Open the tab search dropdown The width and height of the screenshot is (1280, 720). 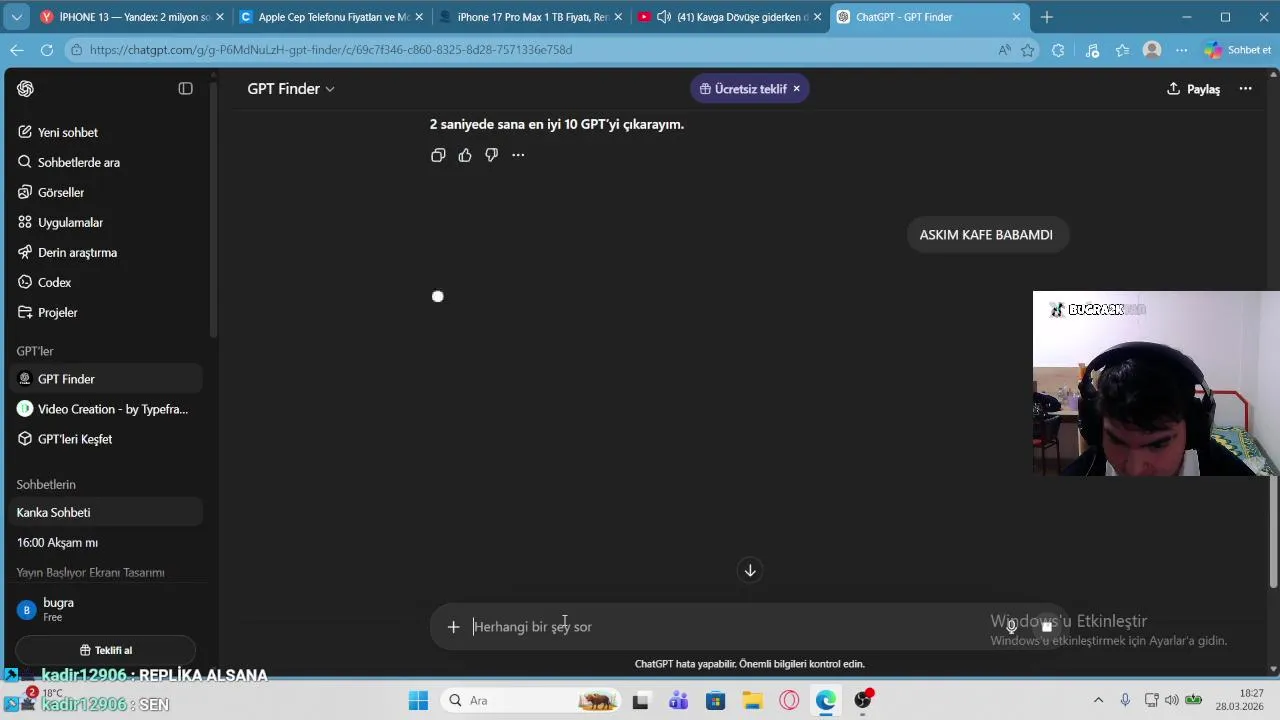tap(16, 17)
